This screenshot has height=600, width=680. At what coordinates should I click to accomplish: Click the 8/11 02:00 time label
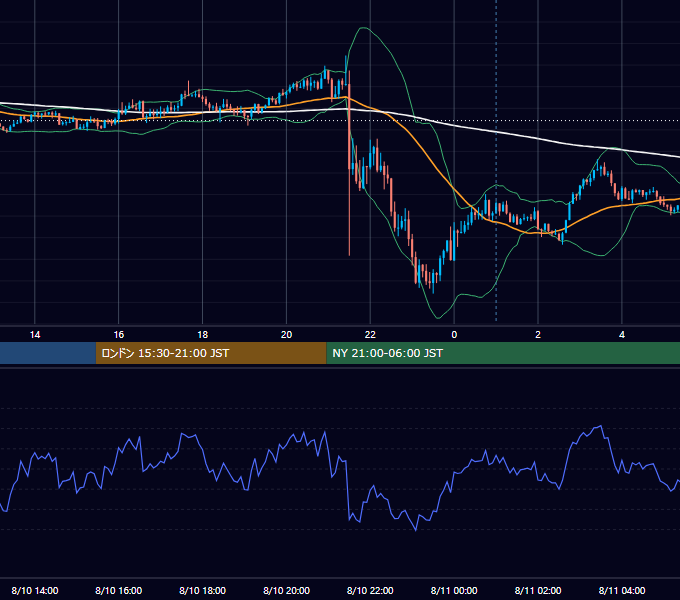coord(538,590)
